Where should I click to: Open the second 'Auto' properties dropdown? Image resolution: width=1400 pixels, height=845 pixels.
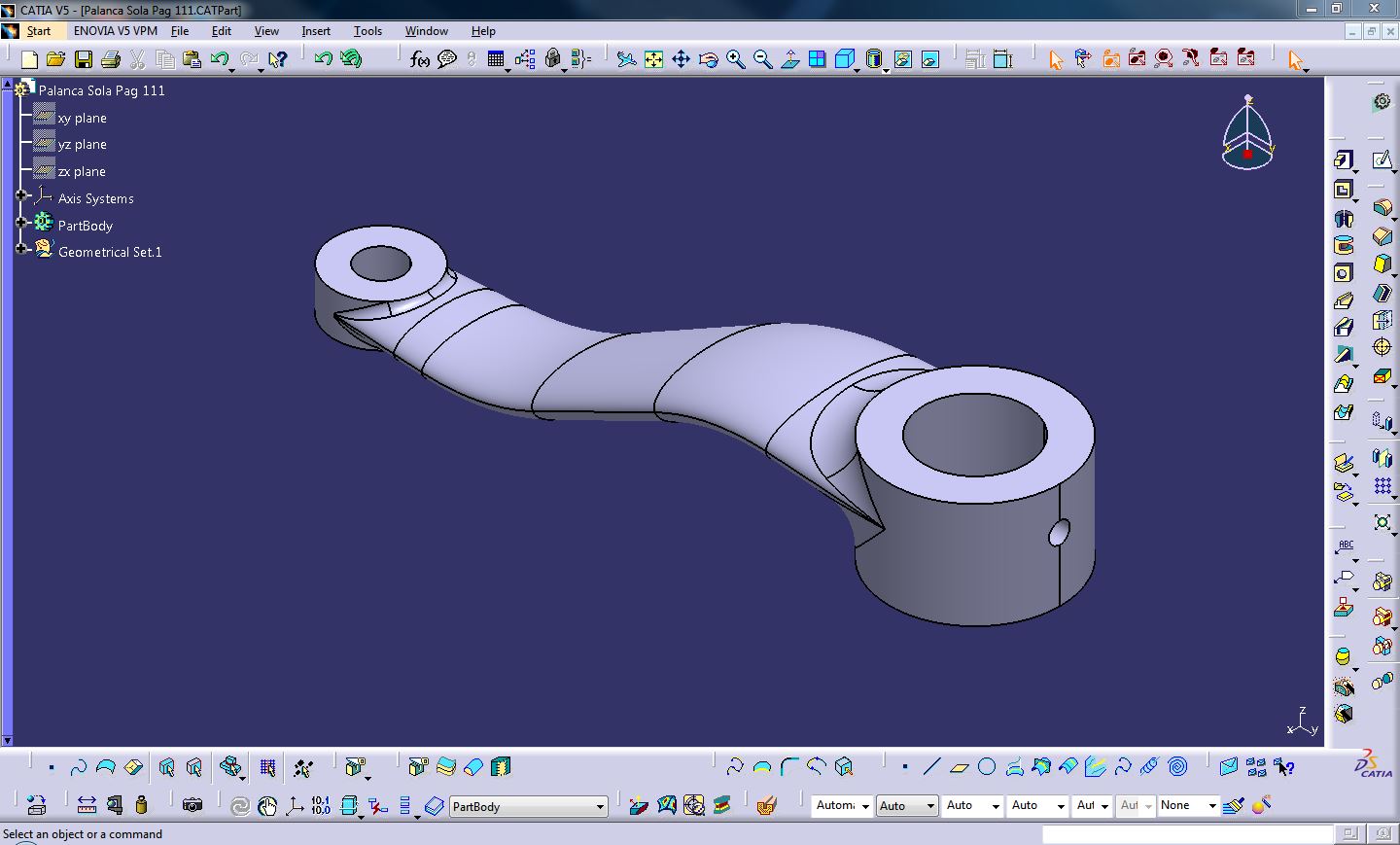tap(996, 806)
